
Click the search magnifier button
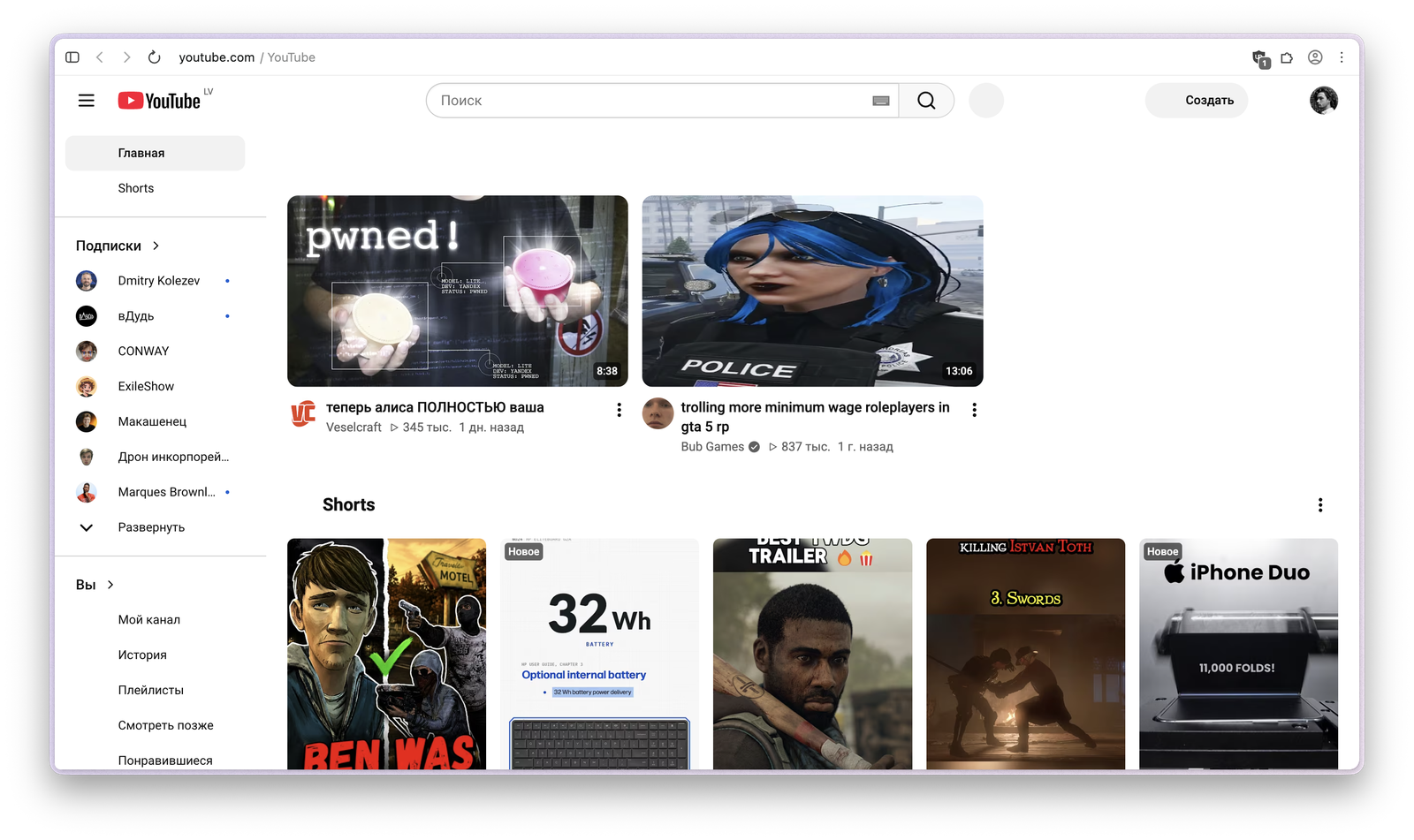(x=926, y=101)
